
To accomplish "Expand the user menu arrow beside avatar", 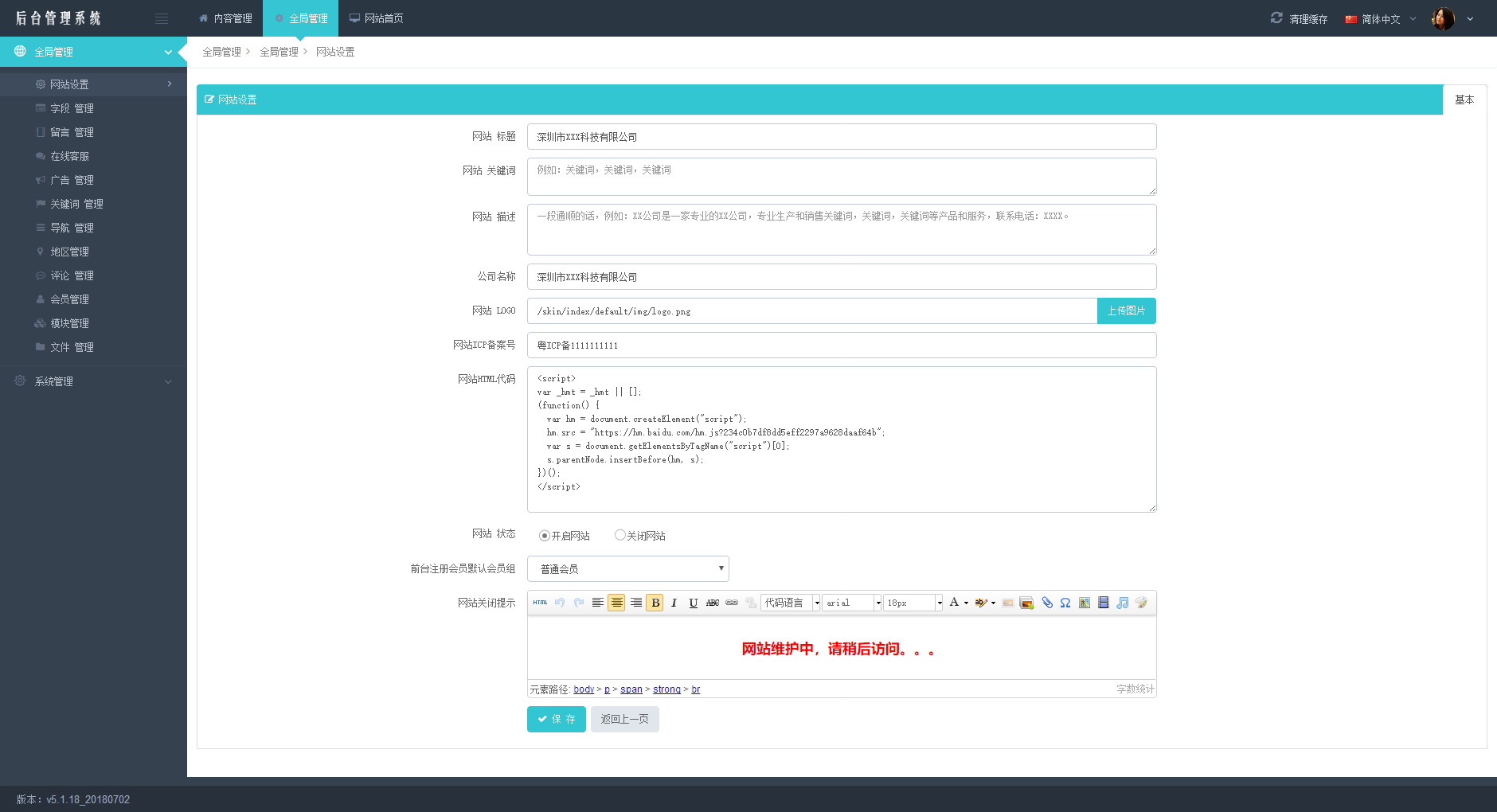I will pyautogui.click(x=1470, y=19).
